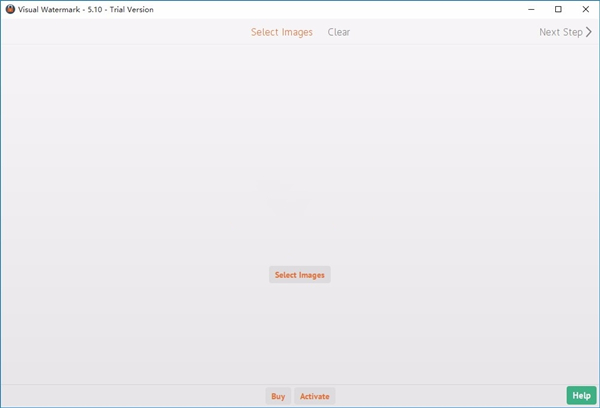600x408 pixels.
Task: Close the Visual Watermark window
Action: (585, 9)
